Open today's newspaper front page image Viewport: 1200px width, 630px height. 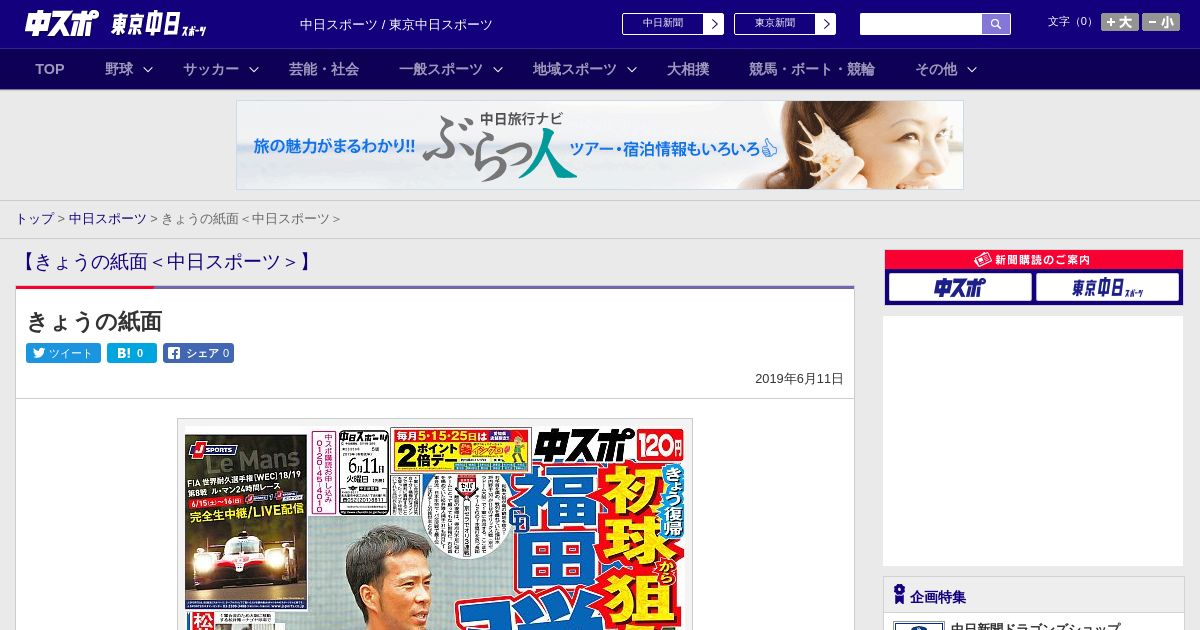coord(435,525)
